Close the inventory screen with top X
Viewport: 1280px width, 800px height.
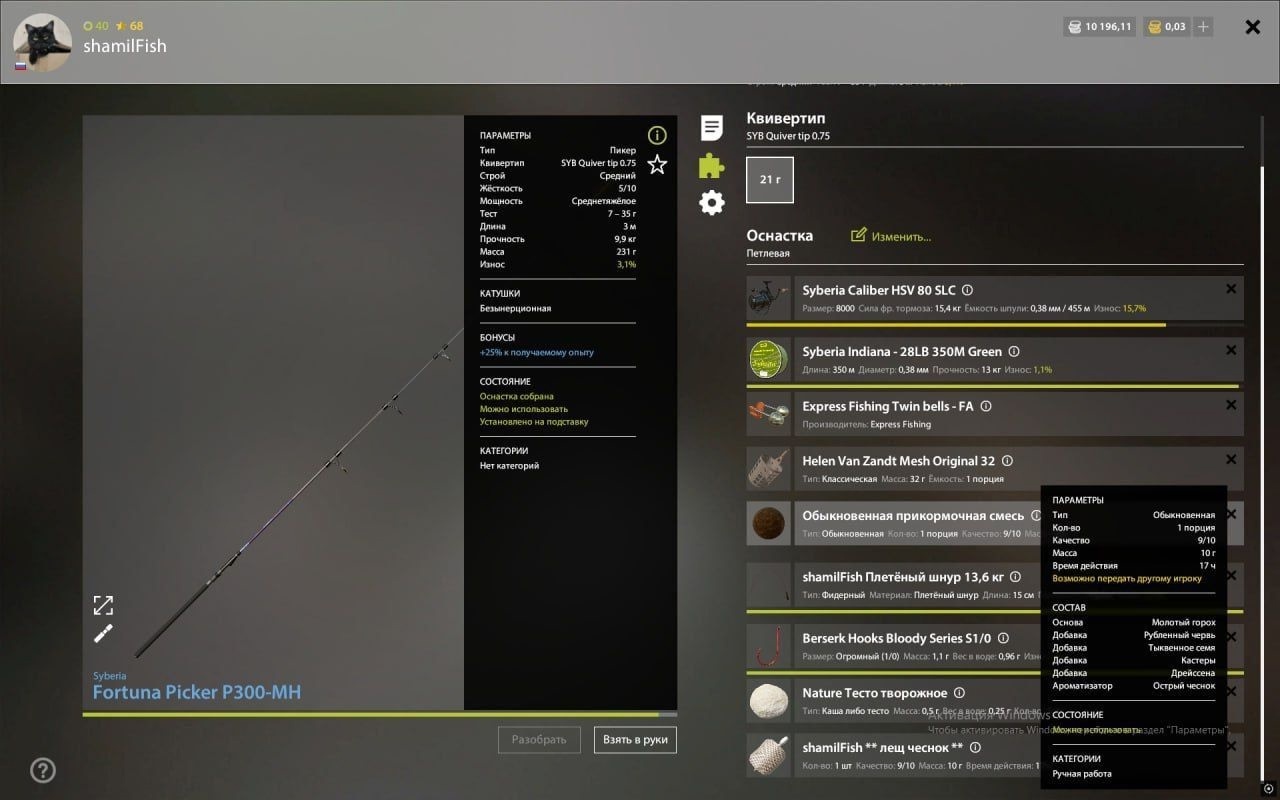click(x=1252, y=27)
